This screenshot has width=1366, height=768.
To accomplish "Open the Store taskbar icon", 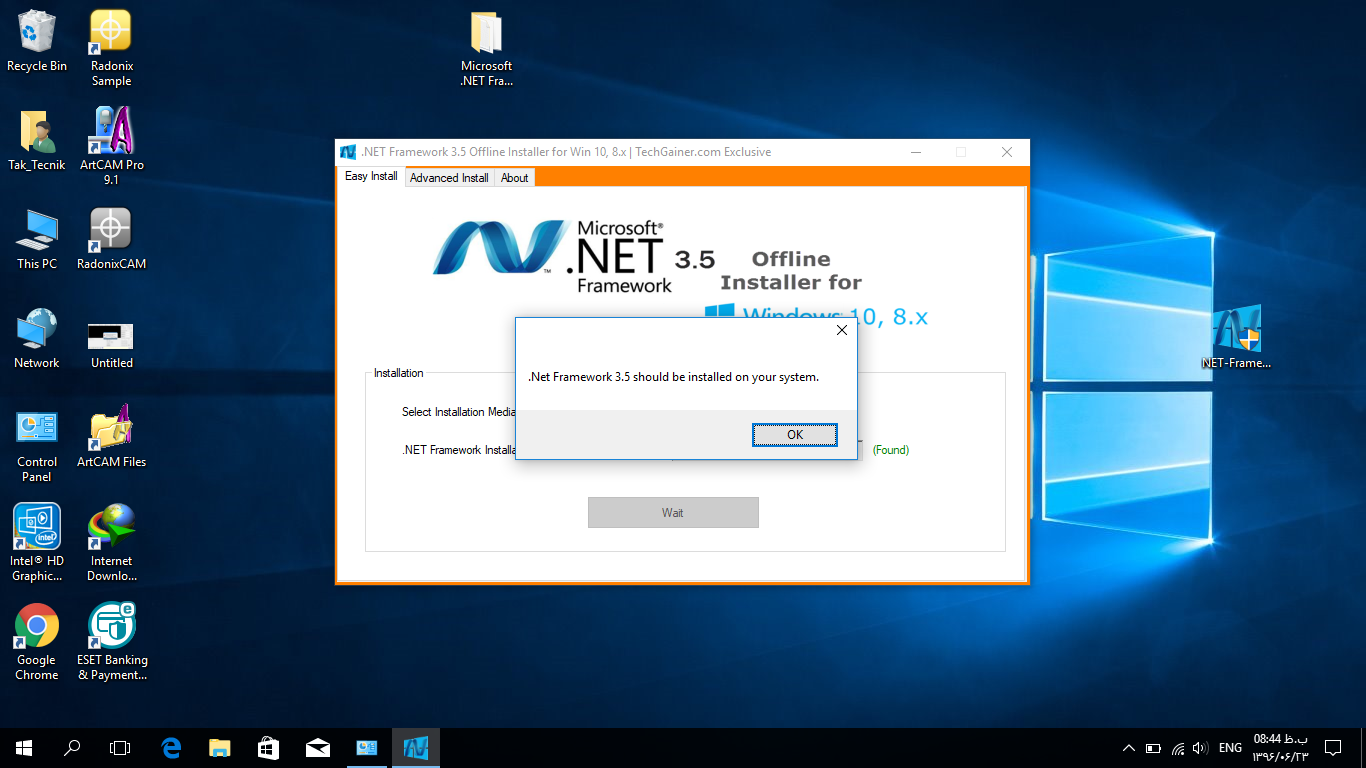I will click(x=268, y=747).
